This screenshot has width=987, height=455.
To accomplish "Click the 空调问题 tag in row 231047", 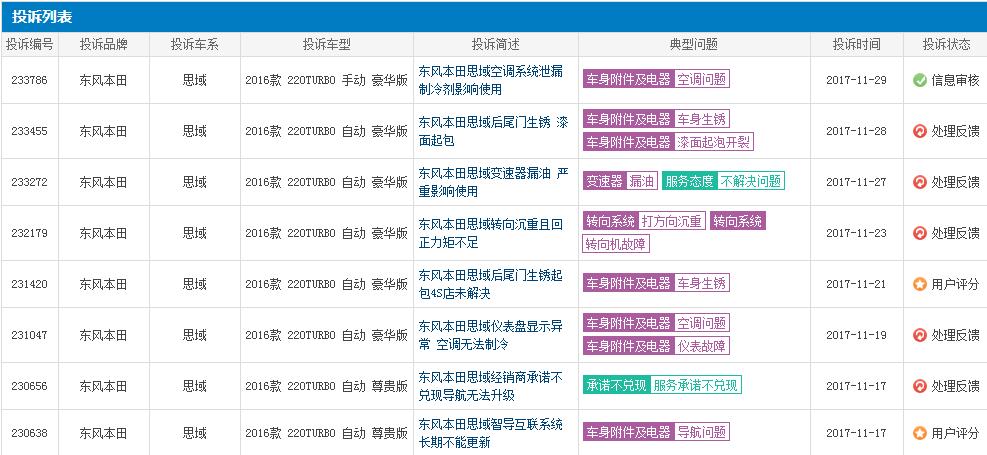I will [x=702, y=323].
